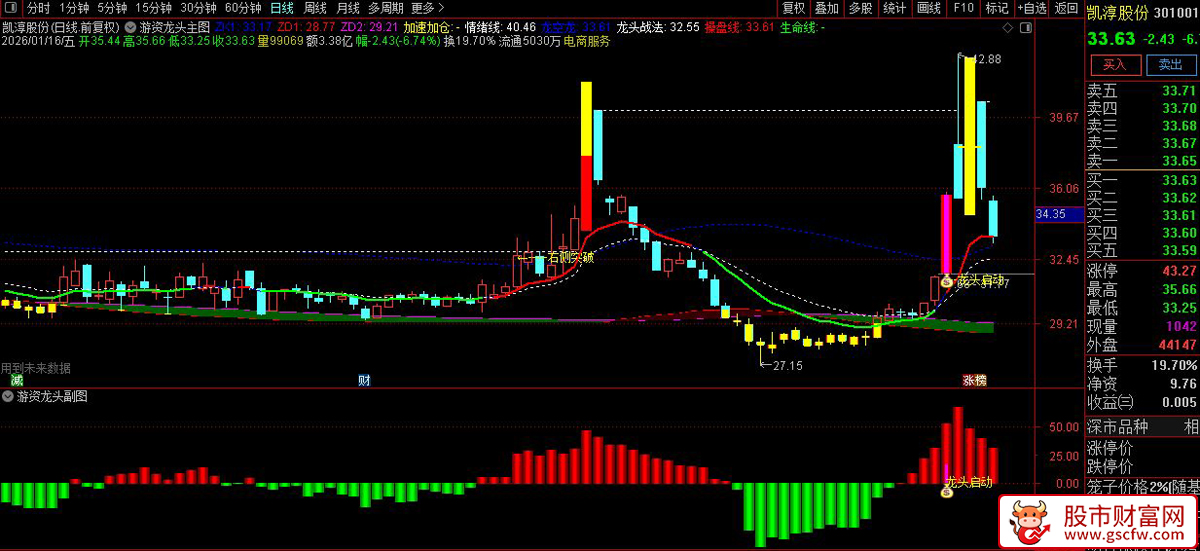Screen dimensions: 1200x551
Task: Select the 5分钟 period tab
Action: coord(112,8)
